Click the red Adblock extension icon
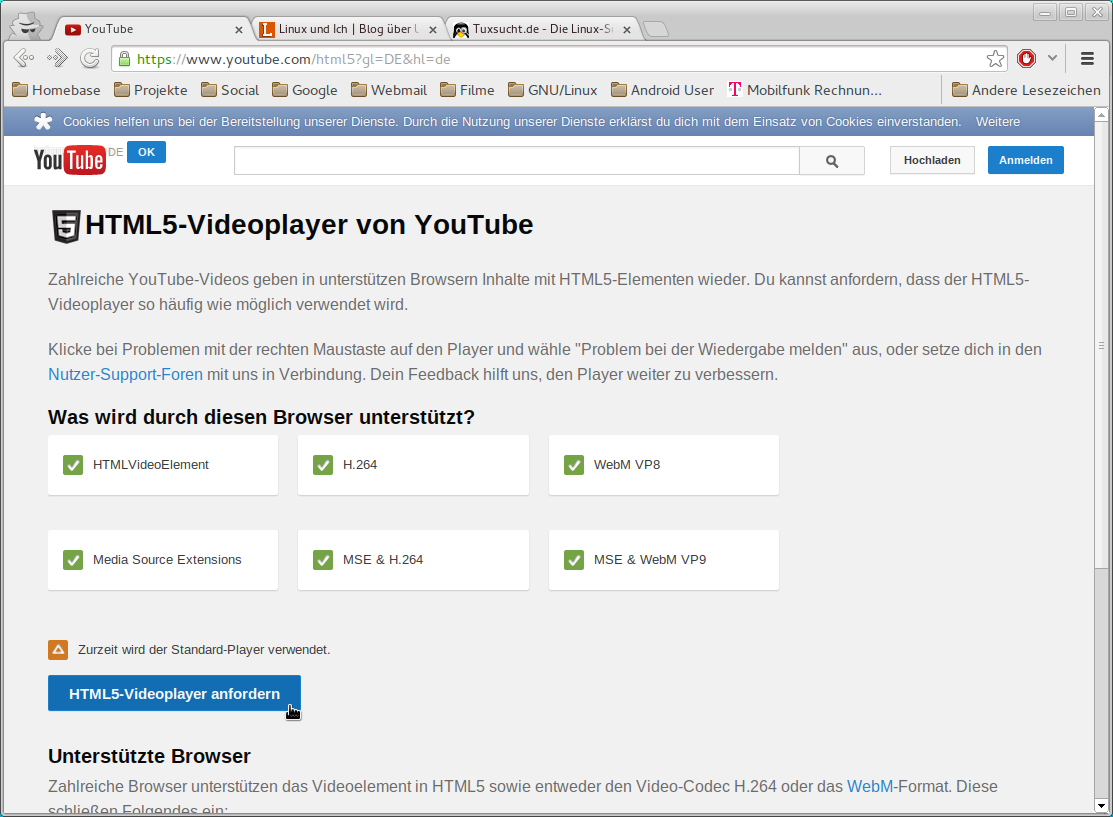The height and width of the screenshot is (817, 1113). [x=1026, y=59]
